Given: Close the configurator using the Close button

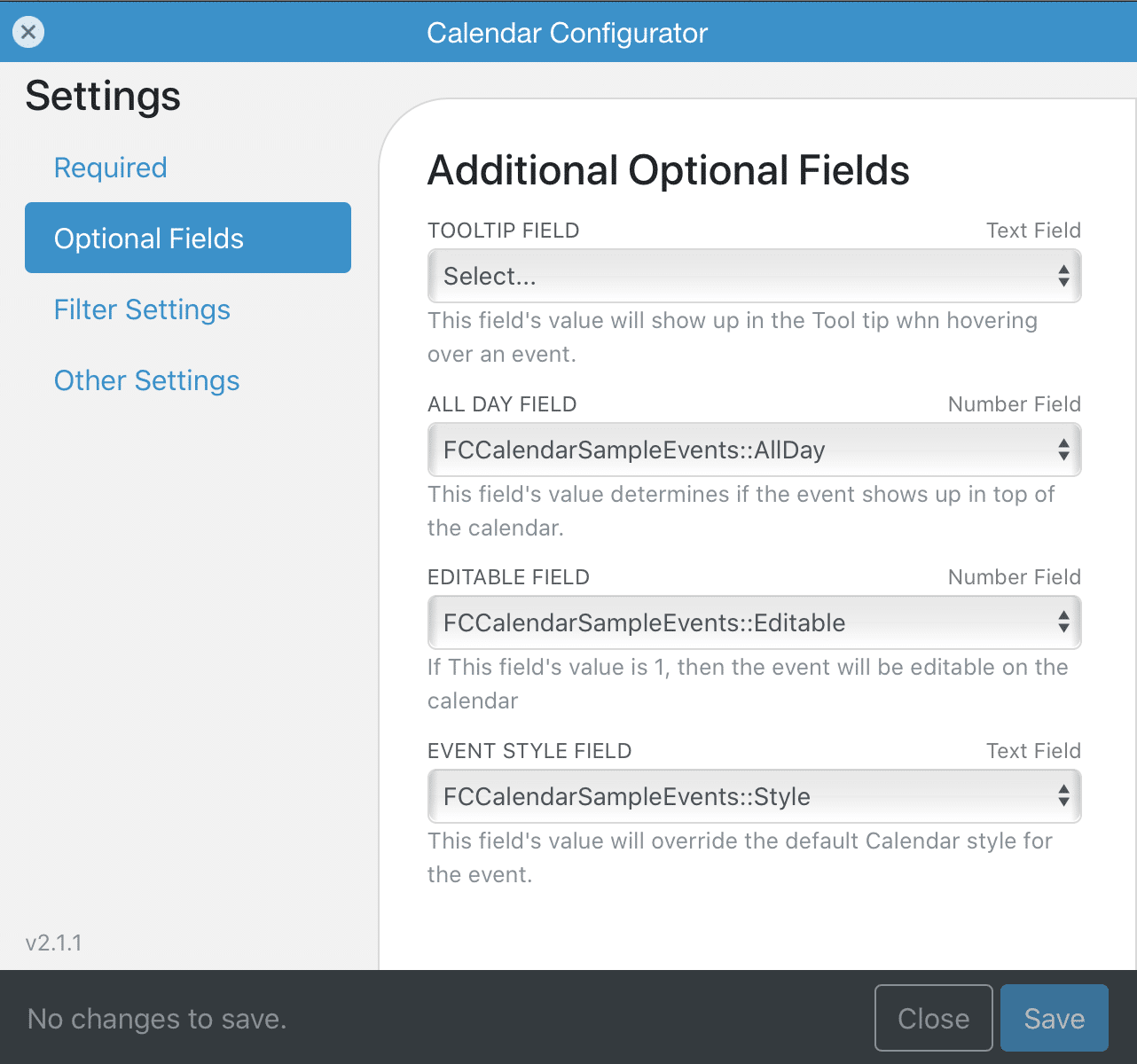Looking at the screenshot, I should coord(933,1018).
